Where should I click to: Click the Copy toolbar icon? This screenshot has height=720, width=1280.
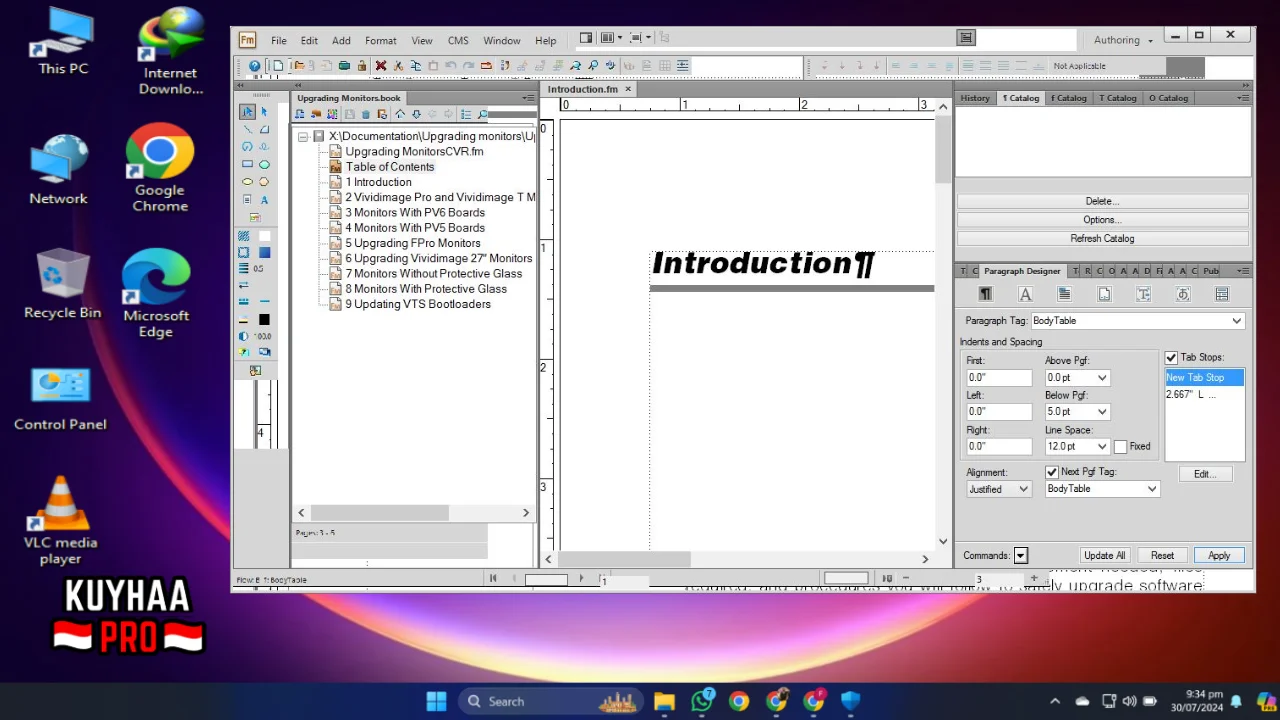pyautogui.click(x=416, y=66)
